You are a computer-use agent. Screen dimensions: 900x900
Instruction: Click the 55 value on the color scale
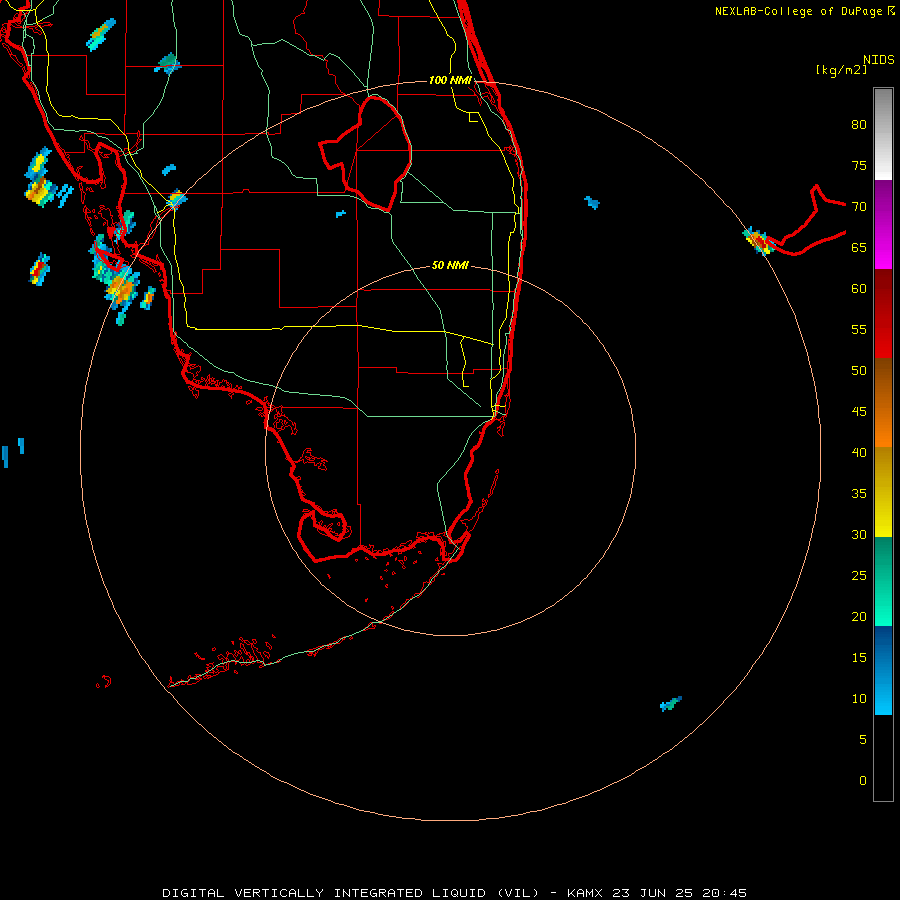pyautogui.click(x=859, y=329)
